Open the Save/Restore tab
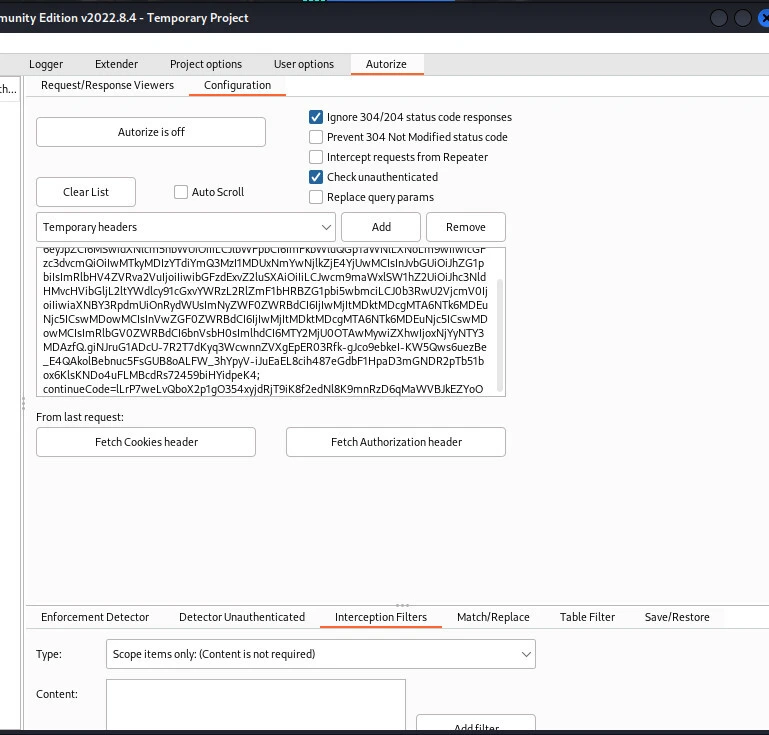 (x=677, y=617)
